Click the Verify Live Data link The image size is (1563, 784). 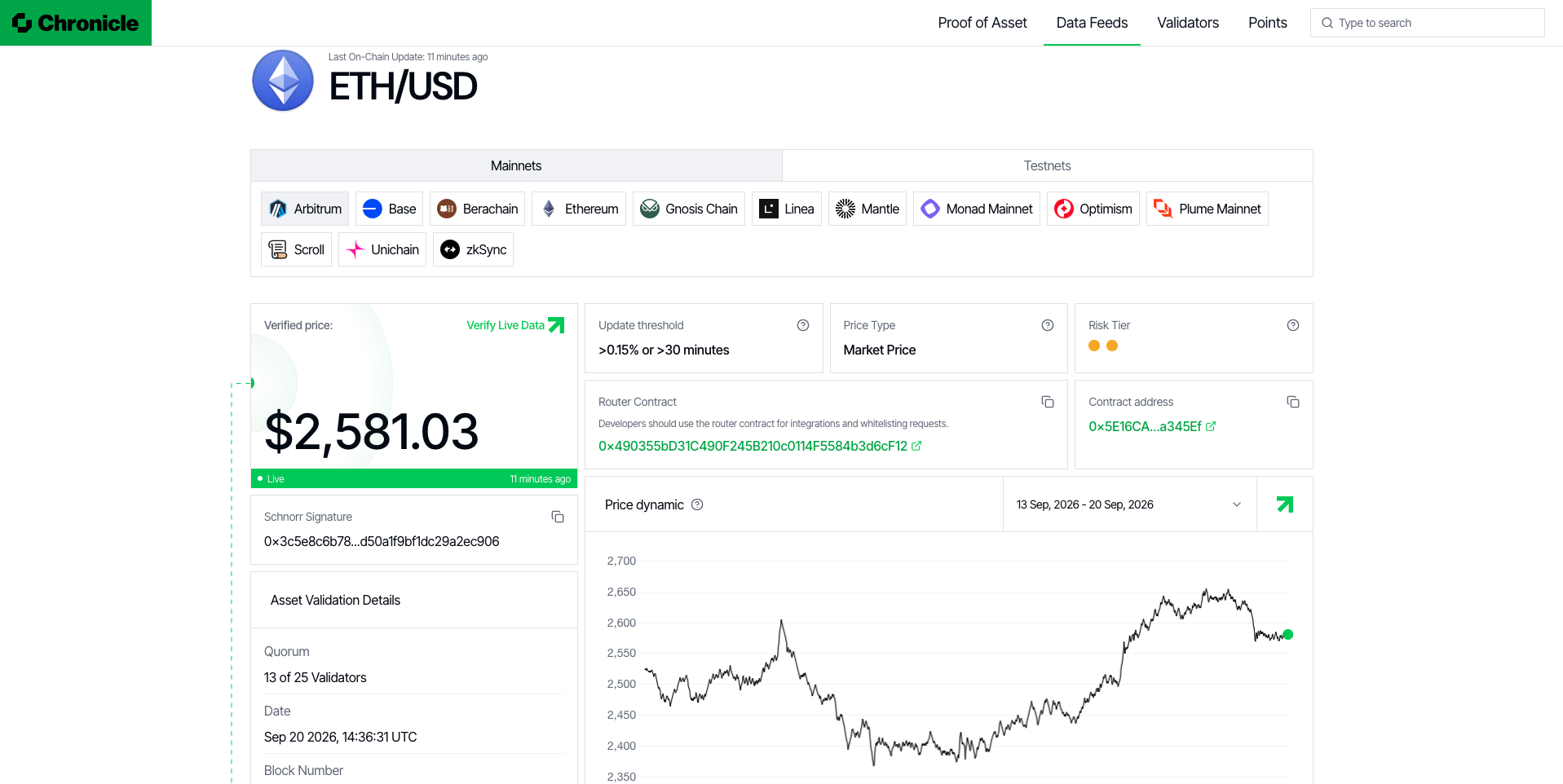tap(515, 325)
